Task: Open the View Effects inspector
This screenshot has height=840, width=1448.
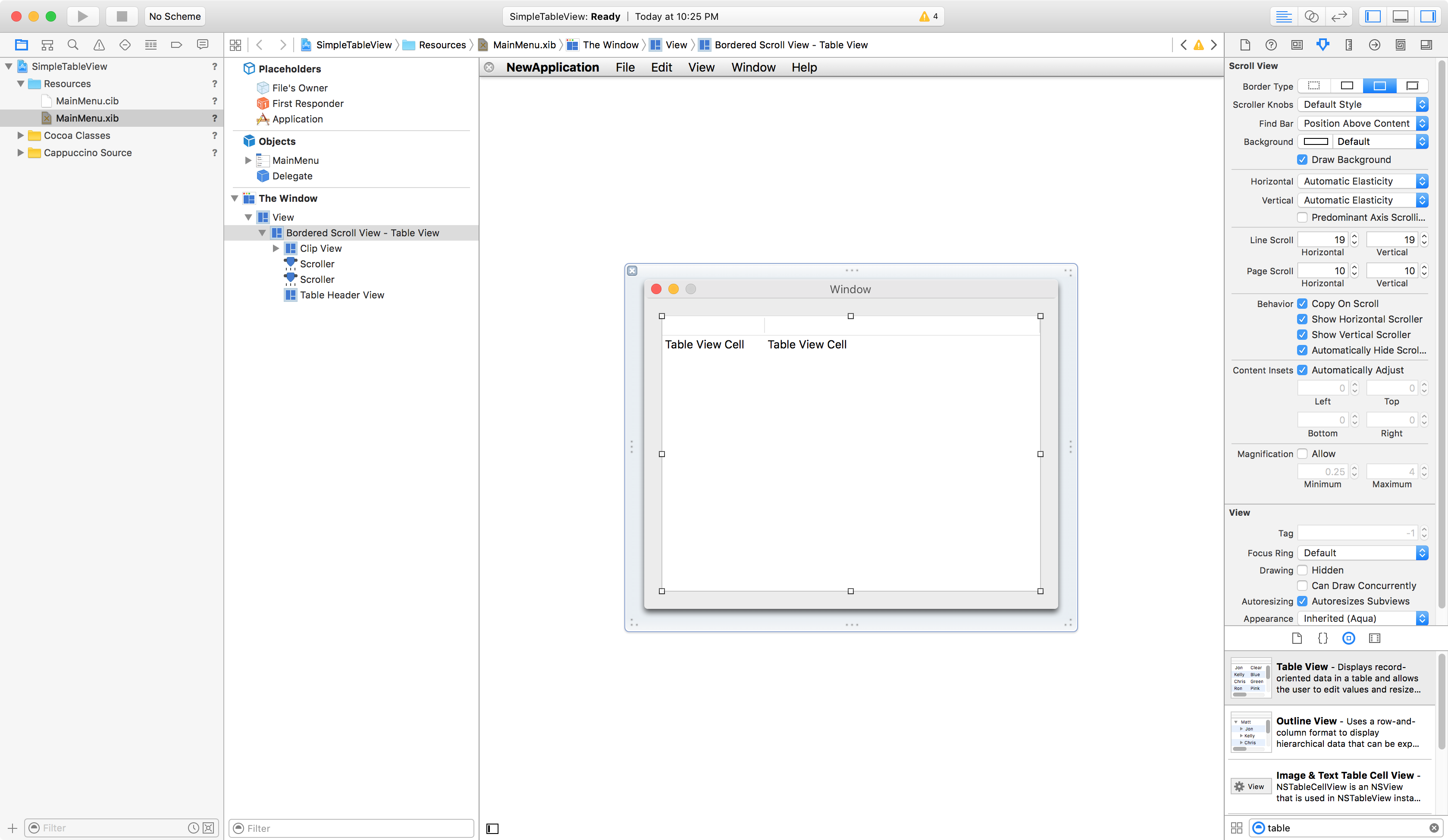Action: (x=1426, y=45)
